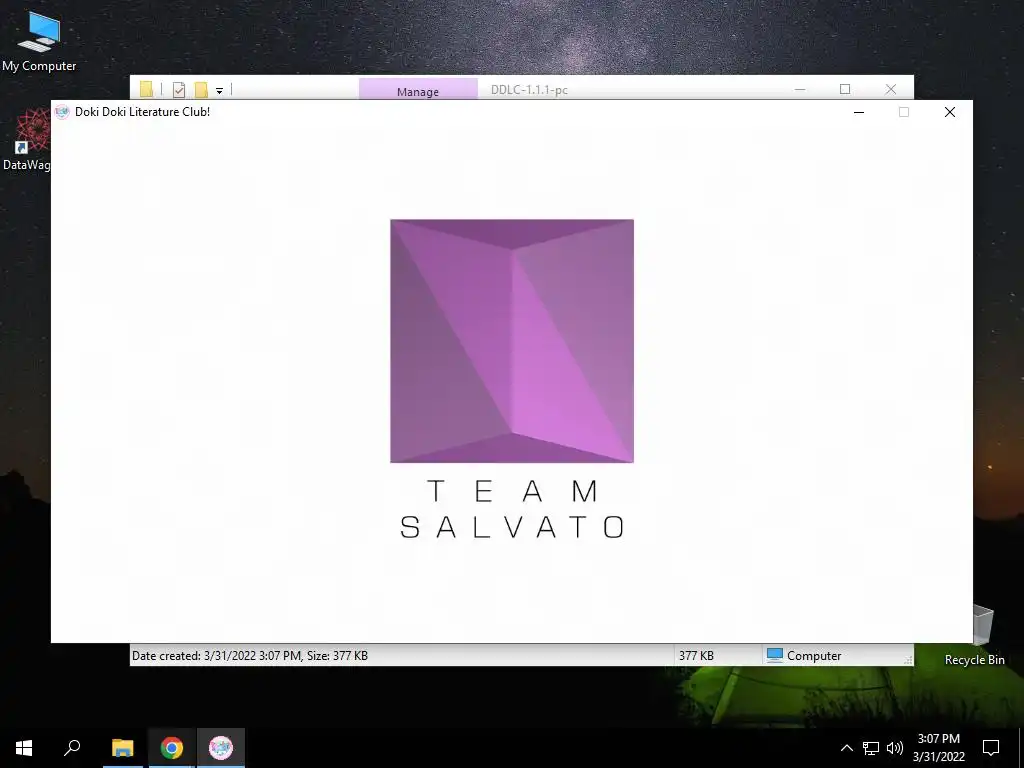Click the Team Salvato purple logo
The height and width of the screenshot is (768, 1024).
click(512, 341)
